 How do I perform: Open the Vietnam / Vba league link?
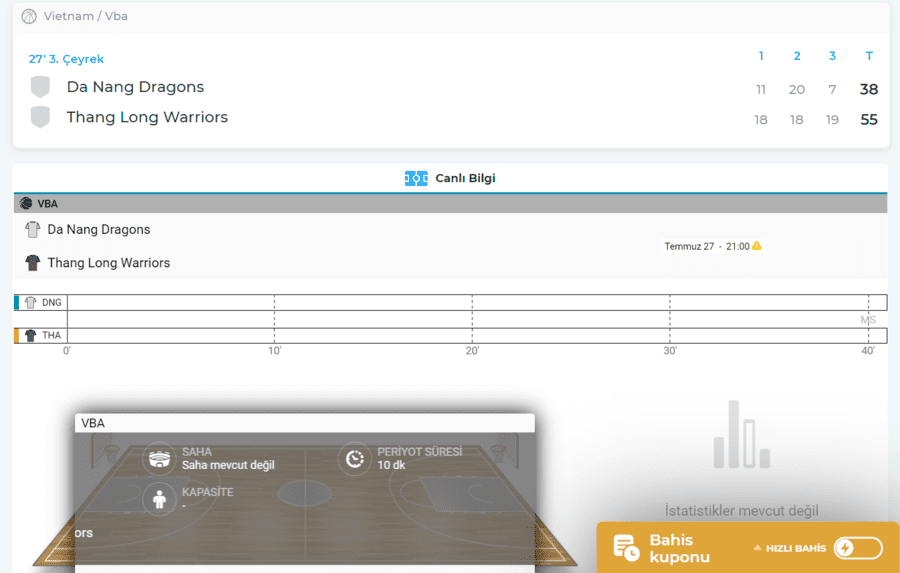(x=85, y=16)
